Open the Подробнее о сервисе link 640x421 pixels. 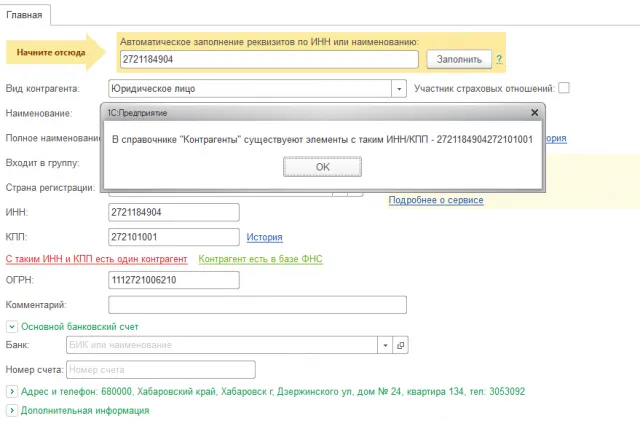[436, 200]
